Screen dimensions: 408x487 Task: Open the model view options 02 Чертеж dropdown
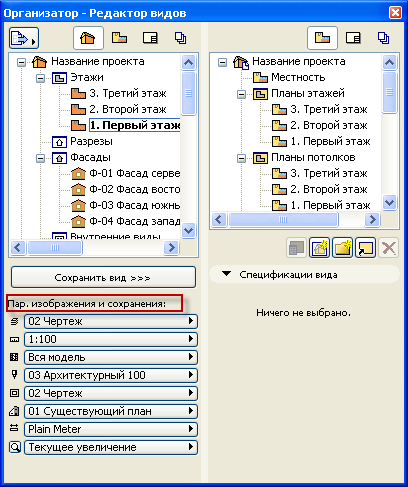click(x=111, y=393)
